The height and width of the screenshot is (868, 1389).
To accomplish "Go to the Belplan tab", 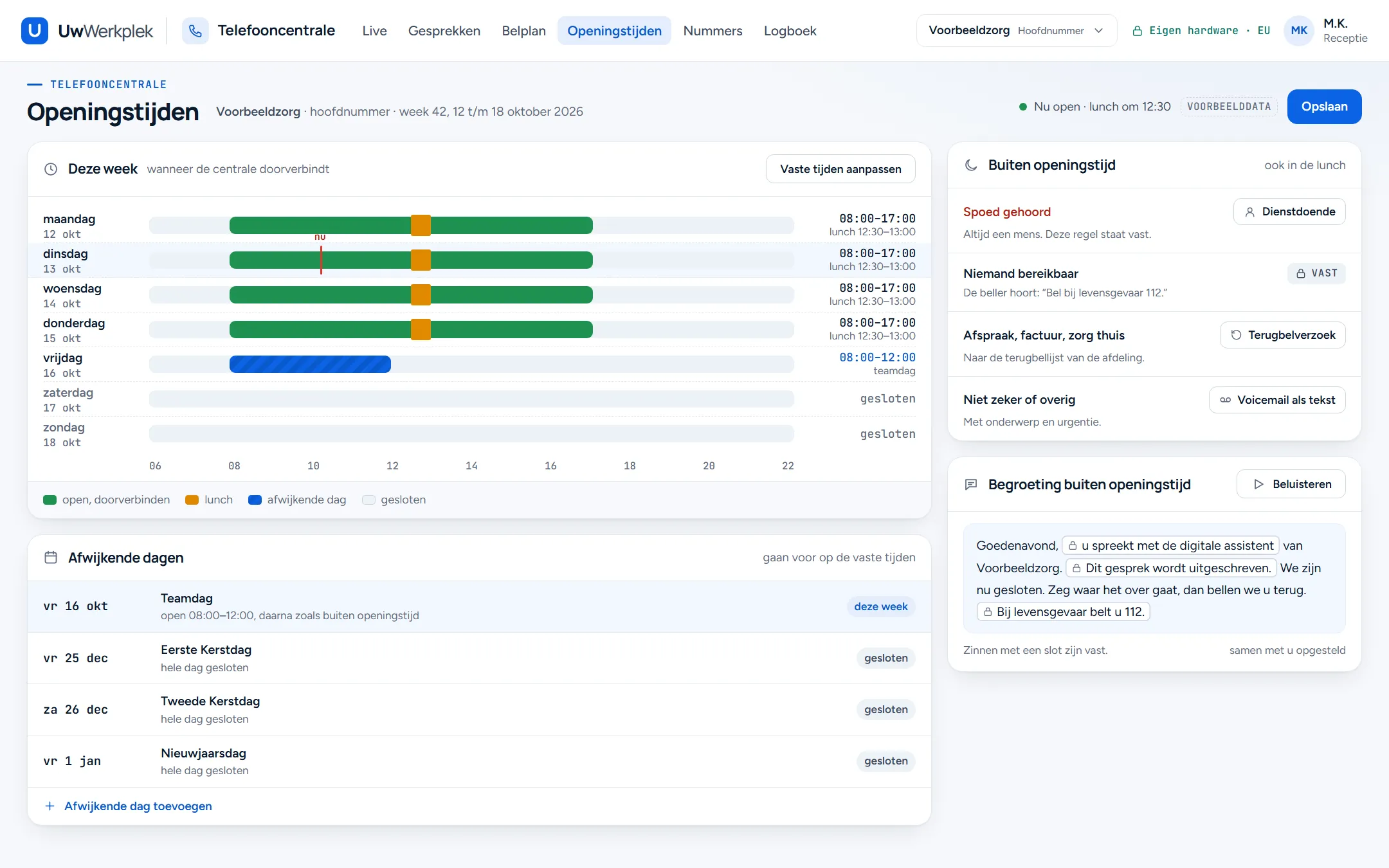I will click(523, 31).
